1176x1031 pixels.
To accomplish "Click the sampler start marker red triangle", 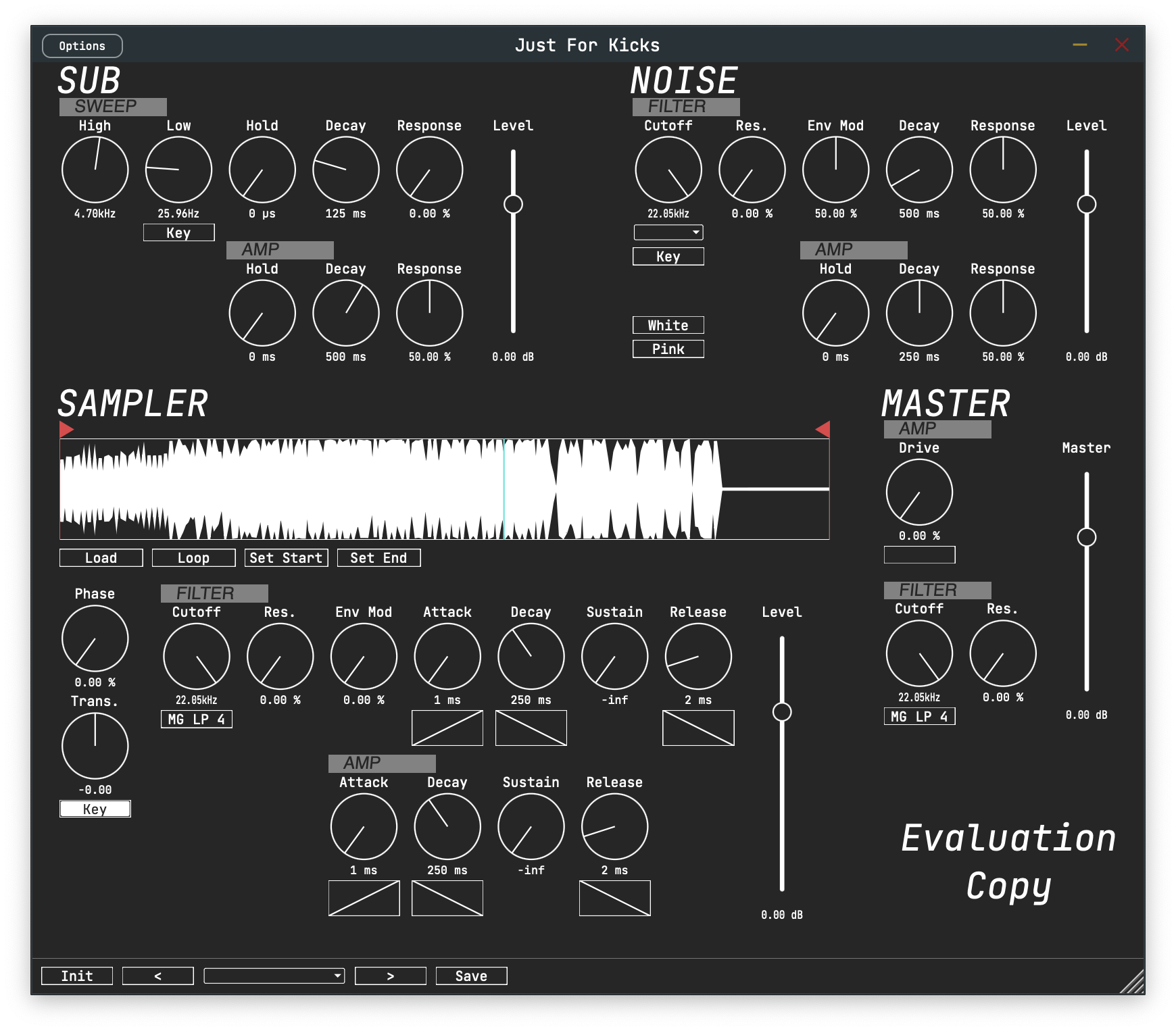I will point(66,429).
